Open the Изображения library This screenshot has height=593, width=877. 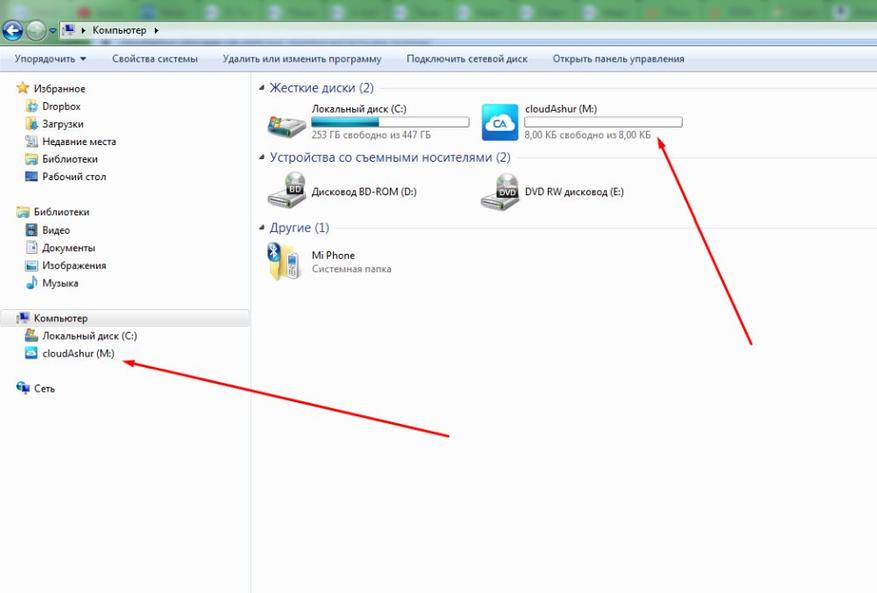click(x=74, y=266)
